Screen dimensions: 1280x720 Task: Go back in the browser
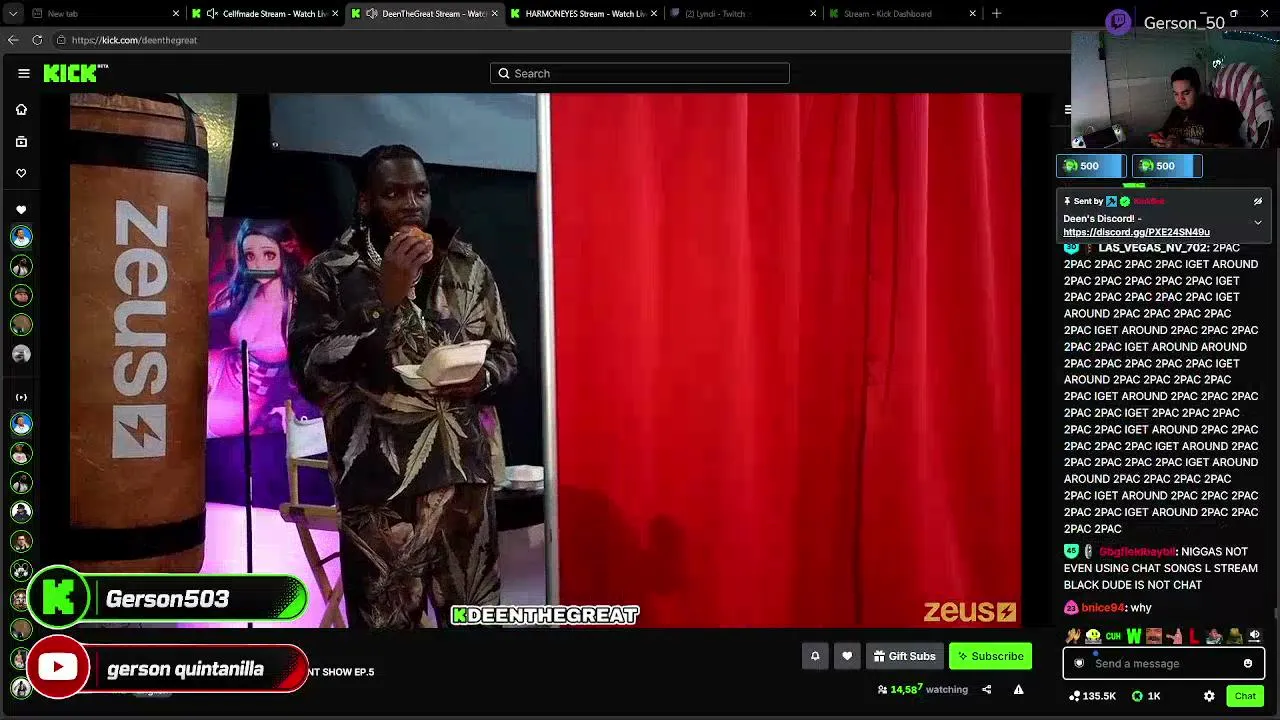[x=13, y=40]
